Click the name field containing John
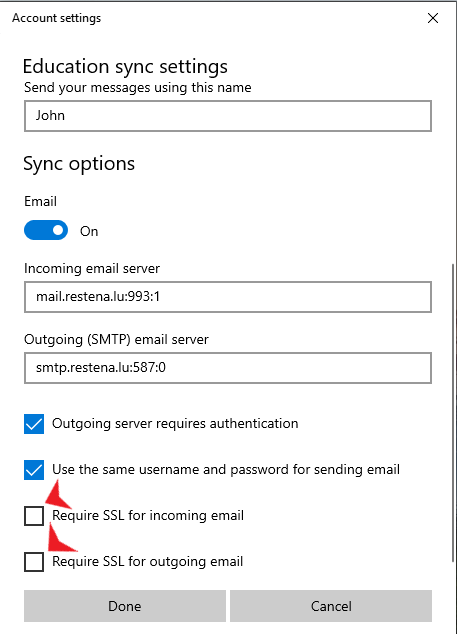This screenshot has width=457, height=634. [228, 116]
